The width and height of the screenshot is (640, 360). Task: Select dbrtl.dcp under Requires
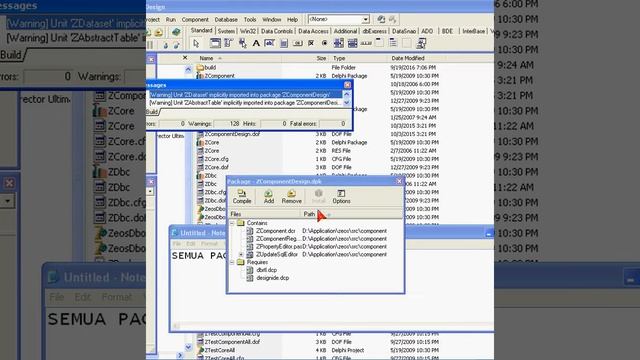(267, 270)
